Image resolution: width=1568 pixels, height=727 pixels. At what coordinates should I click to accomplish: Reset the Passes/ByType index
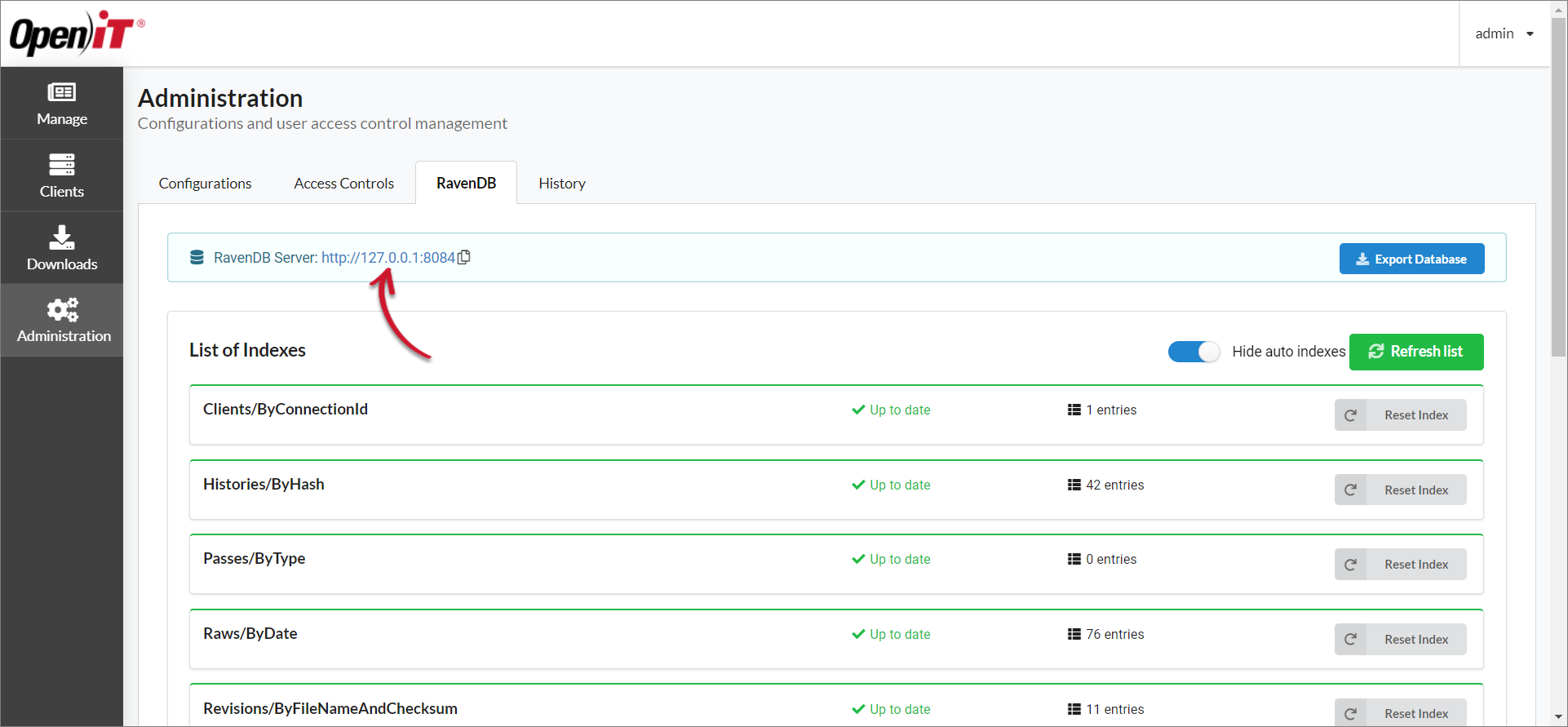(1415, 565)
